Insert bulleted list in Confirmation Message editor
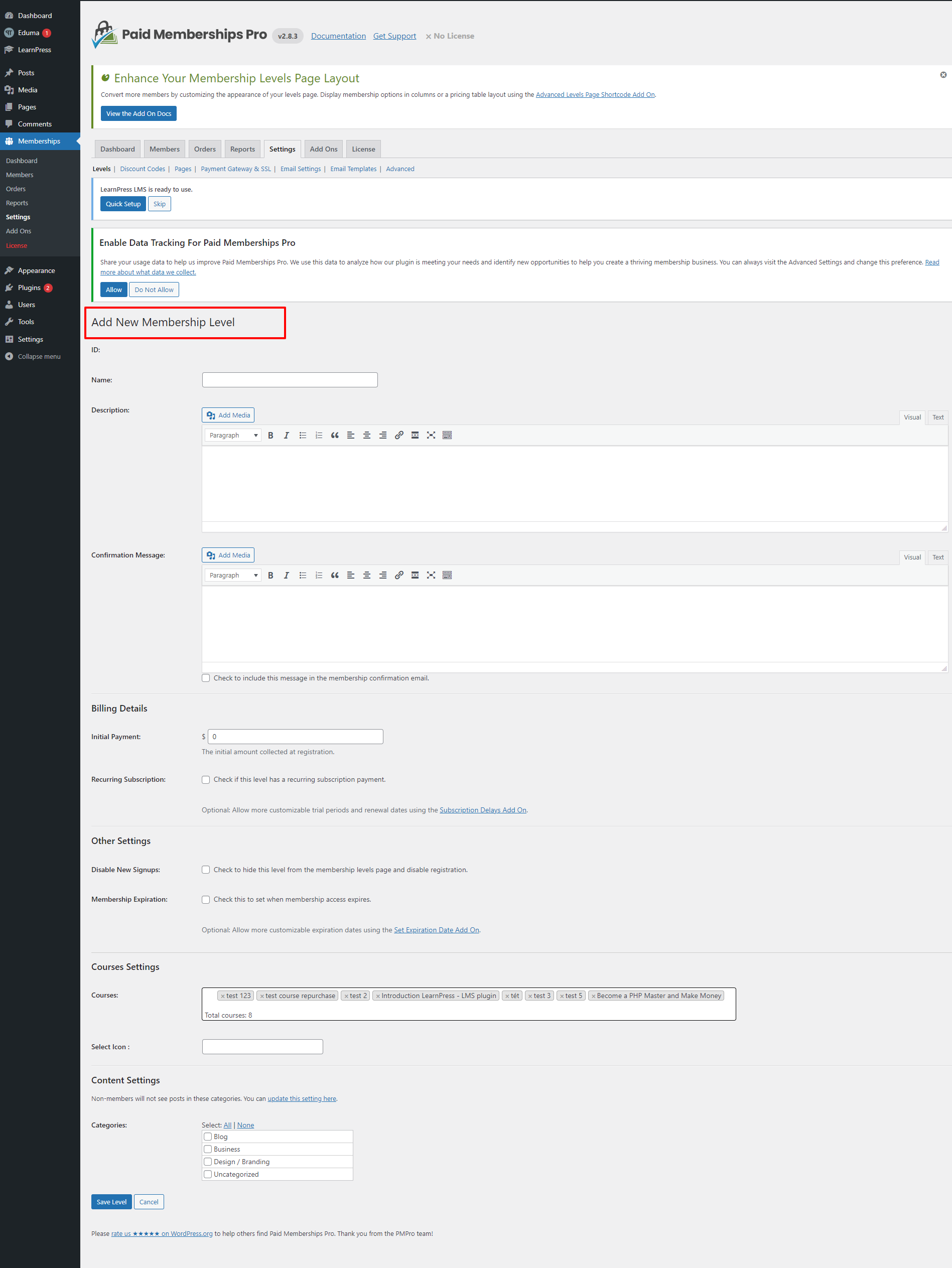The width and height of the screenshot is (952, 1268). coord(303,575)
